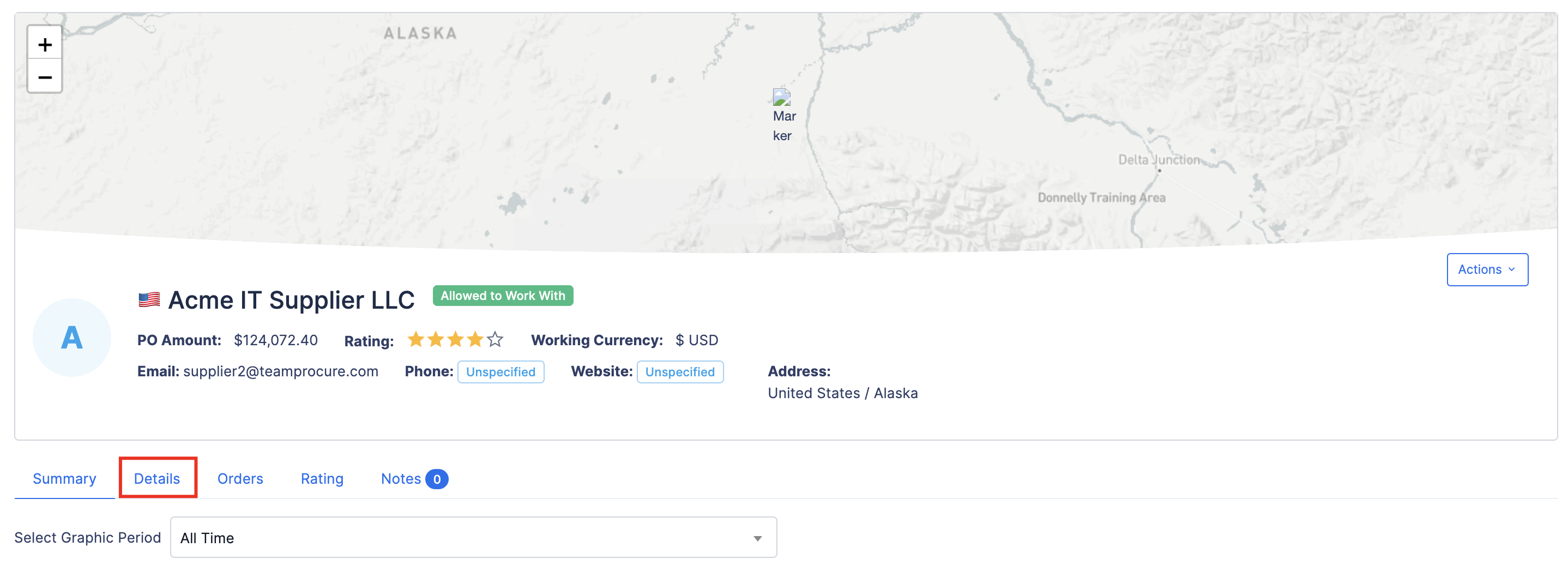Image resolution: width=1568 pixels, height=577 pixels.
Task: Click the fifth empty rating star
Action: (x=496, y=340)
